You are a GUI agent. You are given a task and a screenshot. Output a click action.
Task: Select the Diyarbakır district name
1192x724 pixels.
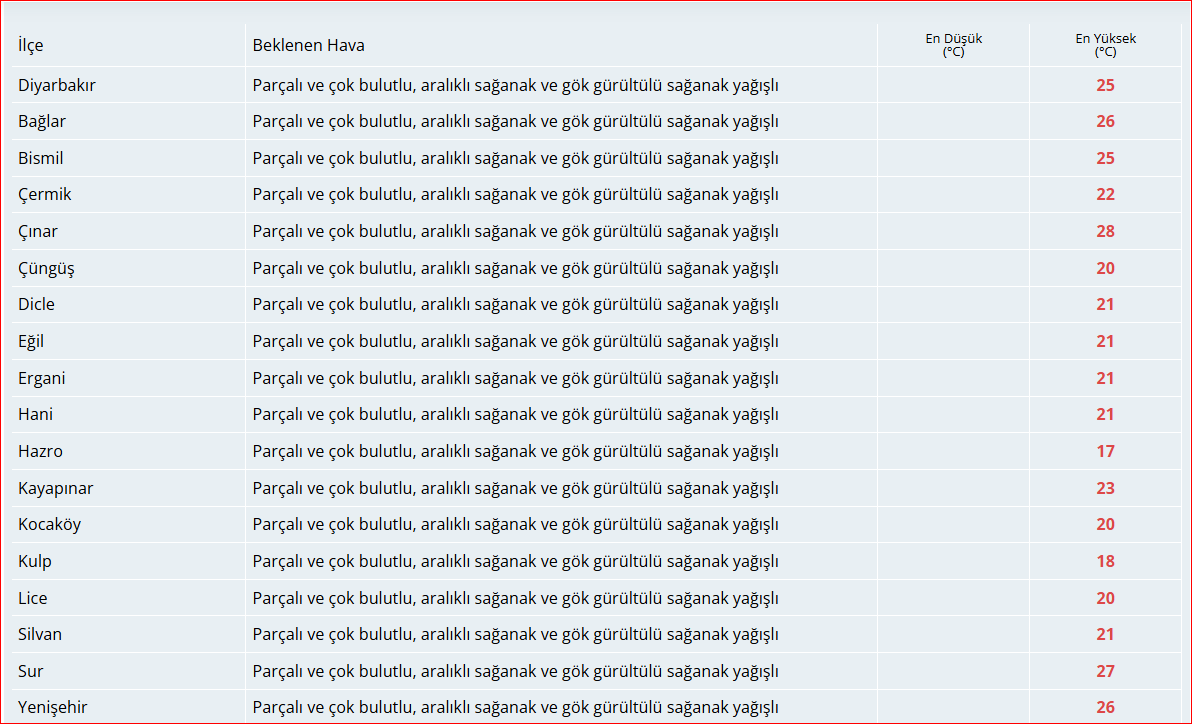pyautogui.click(x=57, y=85)
